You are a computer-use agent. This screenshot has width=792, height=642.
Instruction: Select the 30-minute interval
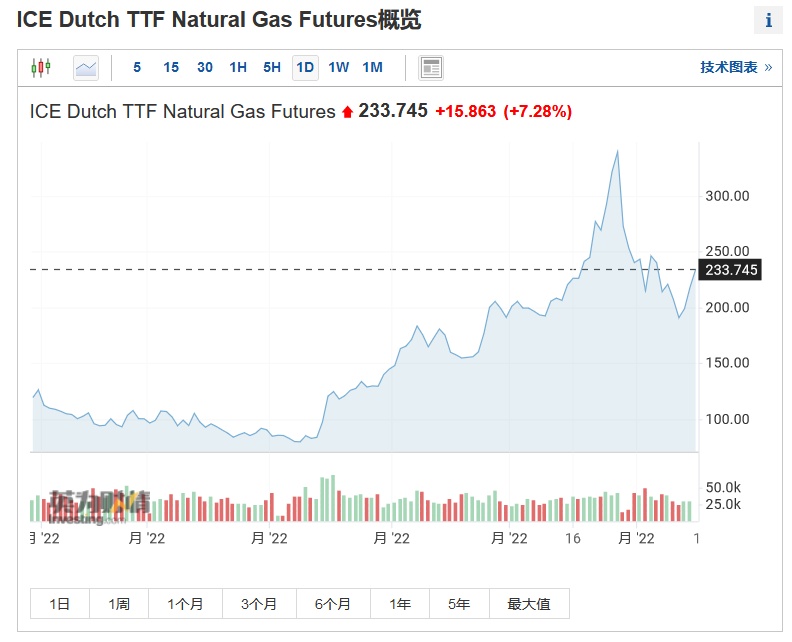(205, 68)
